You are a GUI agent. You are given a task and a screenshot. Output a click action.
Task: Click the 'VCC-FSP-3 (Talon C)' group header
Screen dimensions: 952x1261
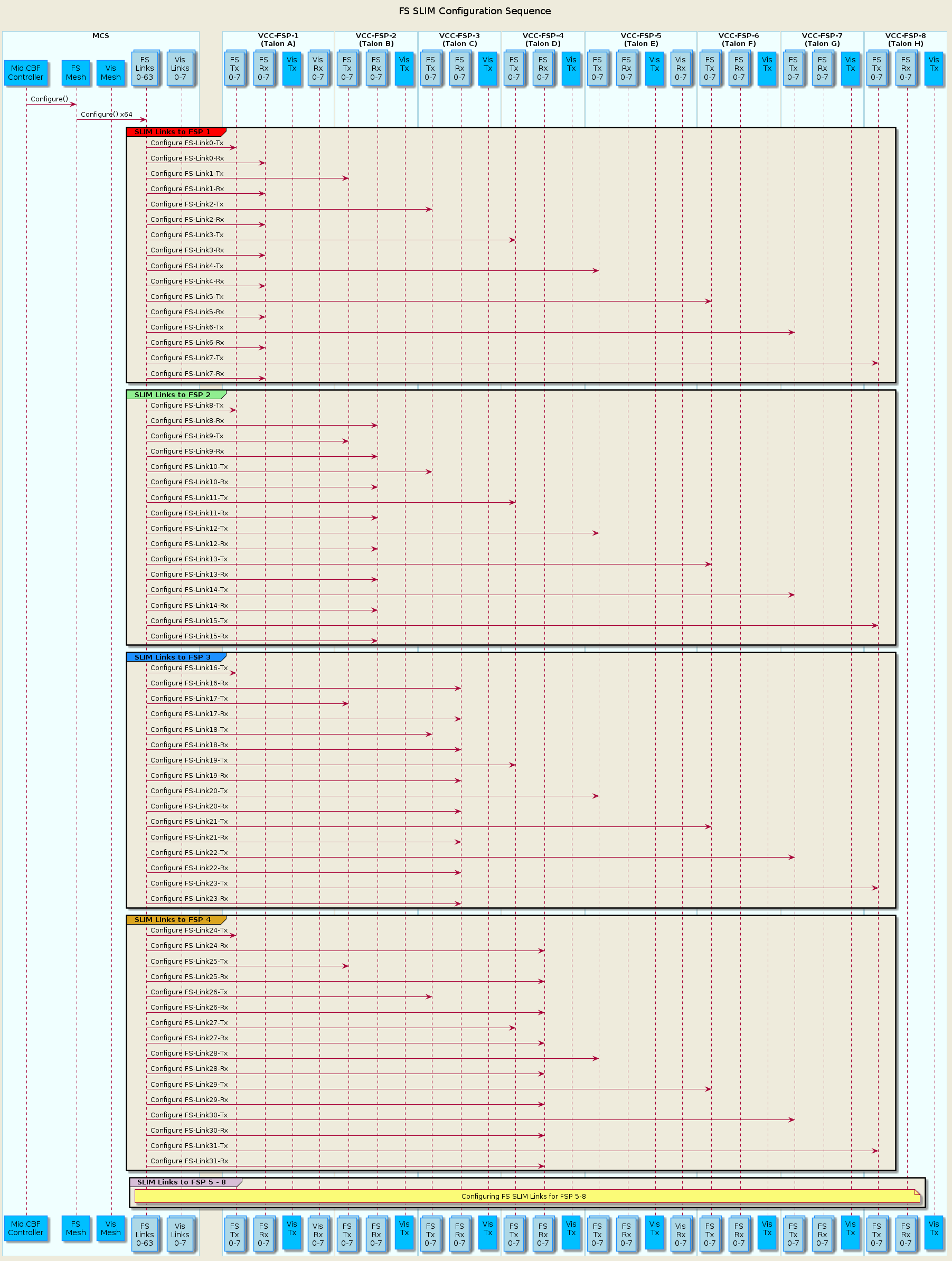click(x=459, y=39)
